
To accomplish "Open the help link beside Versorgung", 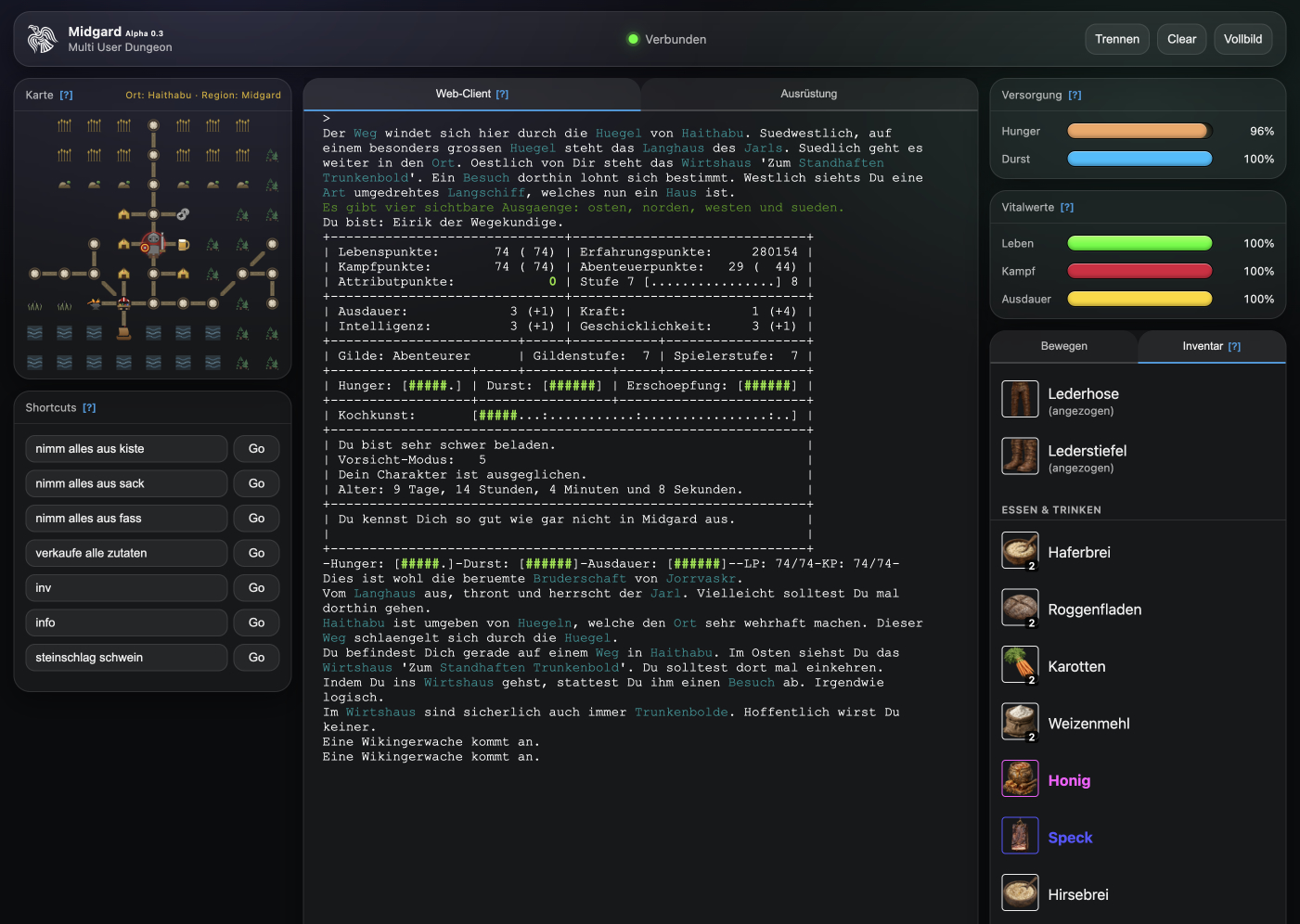I will [x=1075, y=96].
